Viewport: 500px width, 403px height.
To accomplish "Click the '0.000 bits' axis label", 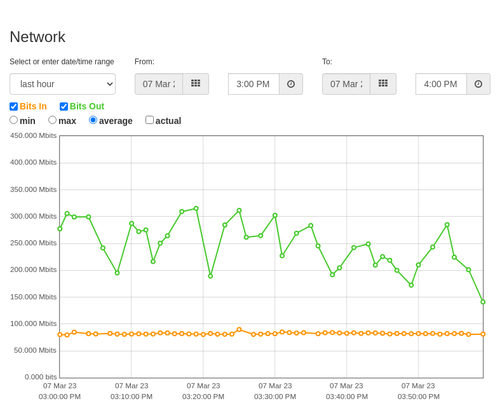I will [x=41, y=377].
